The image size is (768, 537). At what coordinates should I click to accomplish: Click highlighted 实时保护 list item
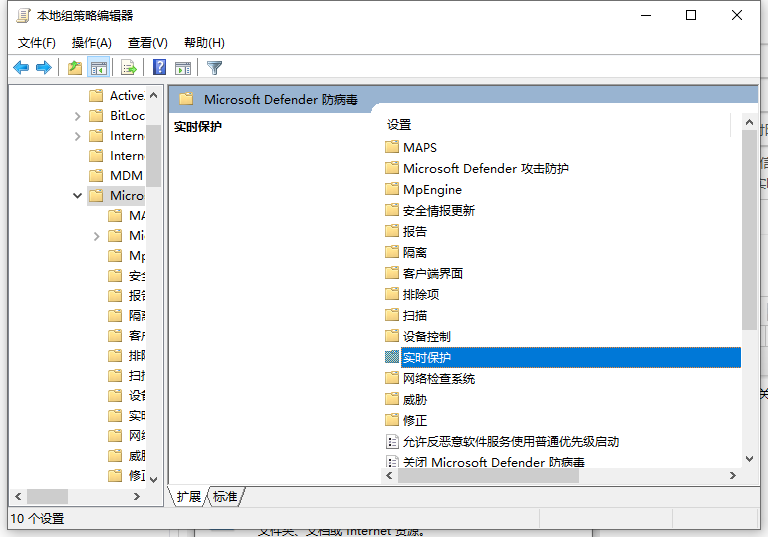571,358
